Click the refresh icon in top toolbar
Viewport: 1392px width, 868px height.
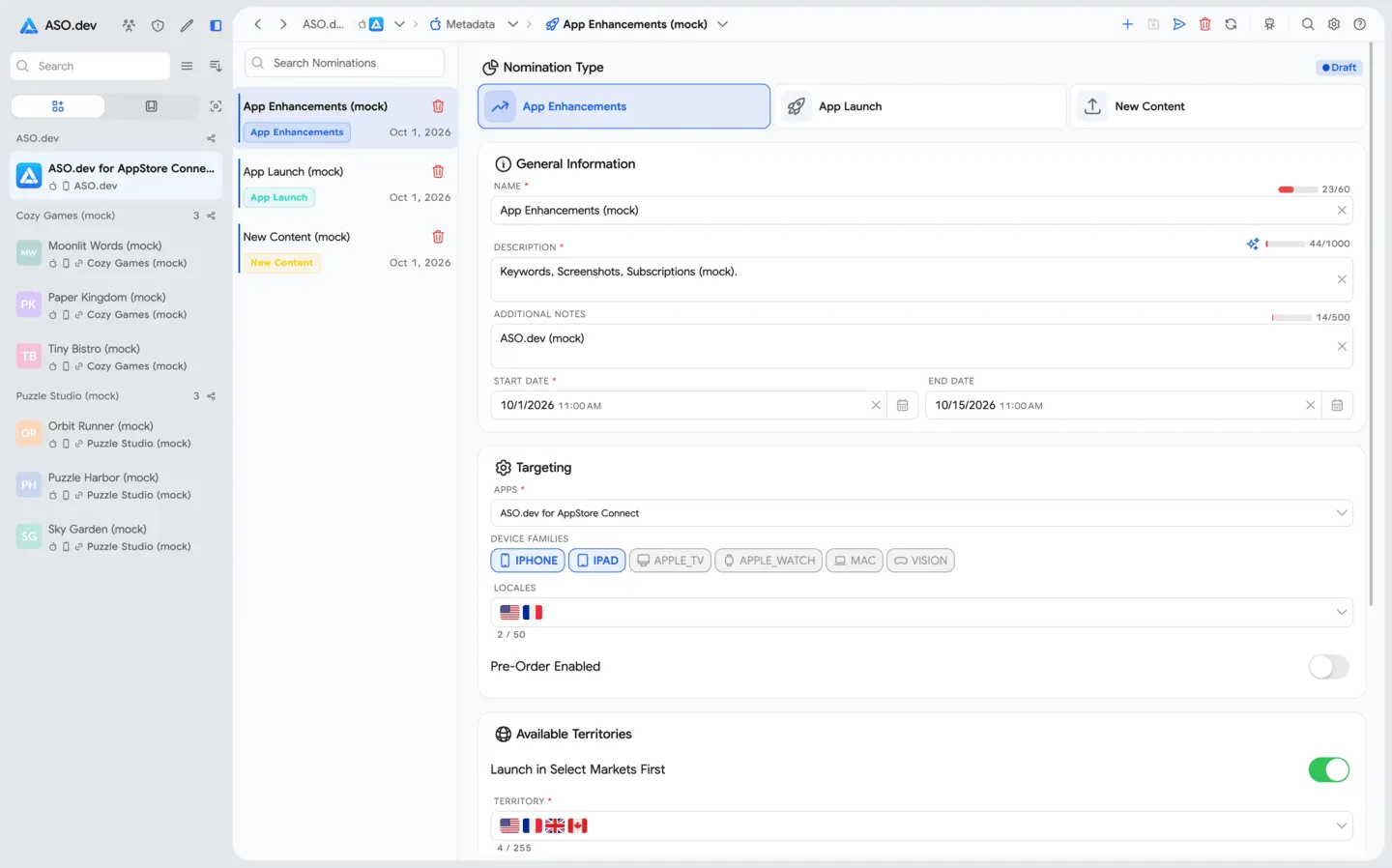coord(1231,24)
